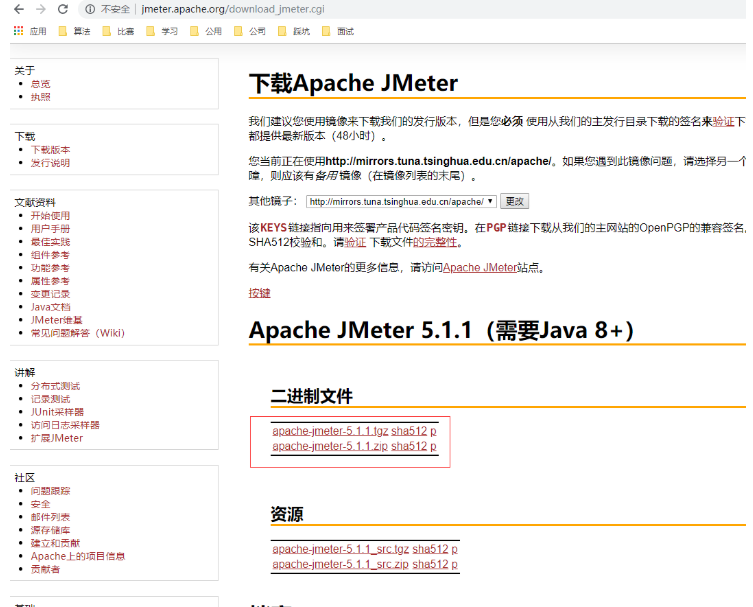
Task: Open the Java文档 link
Action: [x=50, y=307]
